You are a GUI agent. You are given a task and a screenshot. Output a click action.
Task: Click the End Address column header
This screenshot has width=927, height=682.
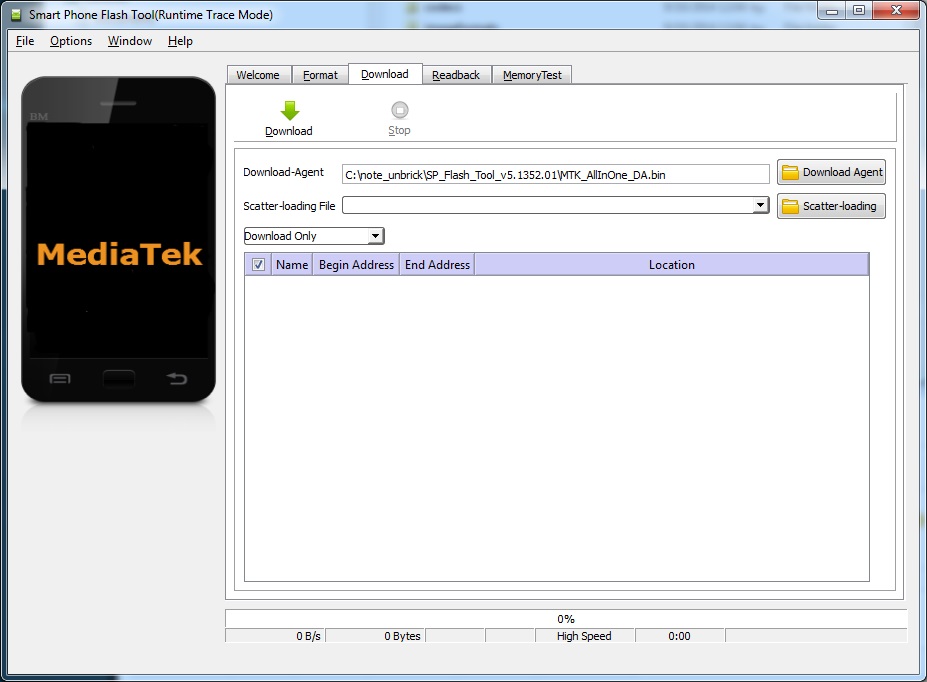(437, 265)
